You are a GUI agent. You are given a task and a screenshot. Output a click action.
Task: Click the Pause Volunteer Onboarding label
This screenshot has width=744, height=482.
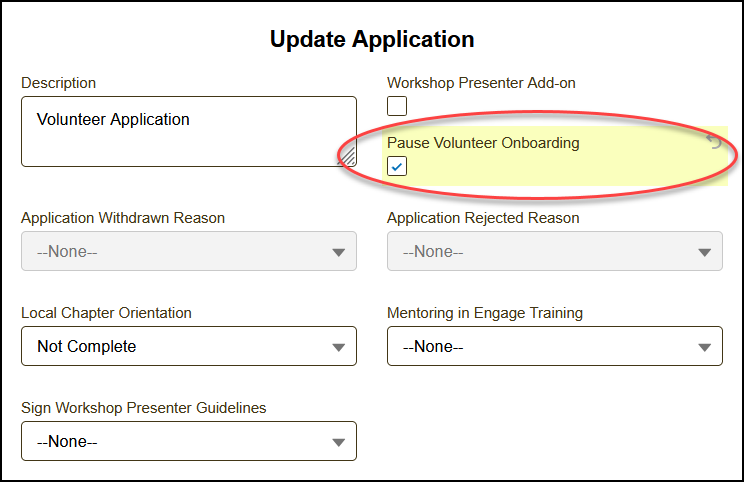[483, 143]
